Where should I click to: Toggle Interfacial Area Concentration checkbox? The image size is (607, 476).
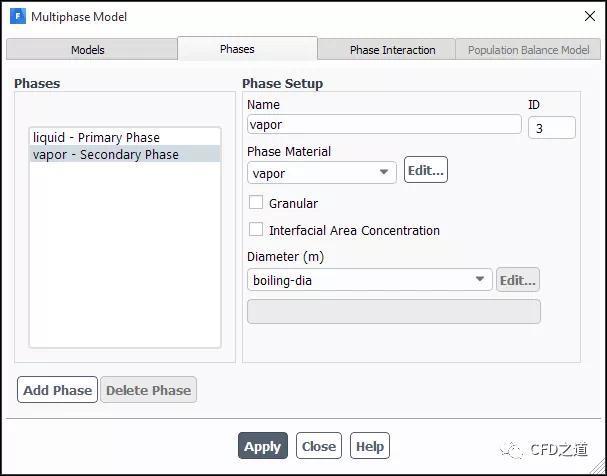[x=256, y=230]
